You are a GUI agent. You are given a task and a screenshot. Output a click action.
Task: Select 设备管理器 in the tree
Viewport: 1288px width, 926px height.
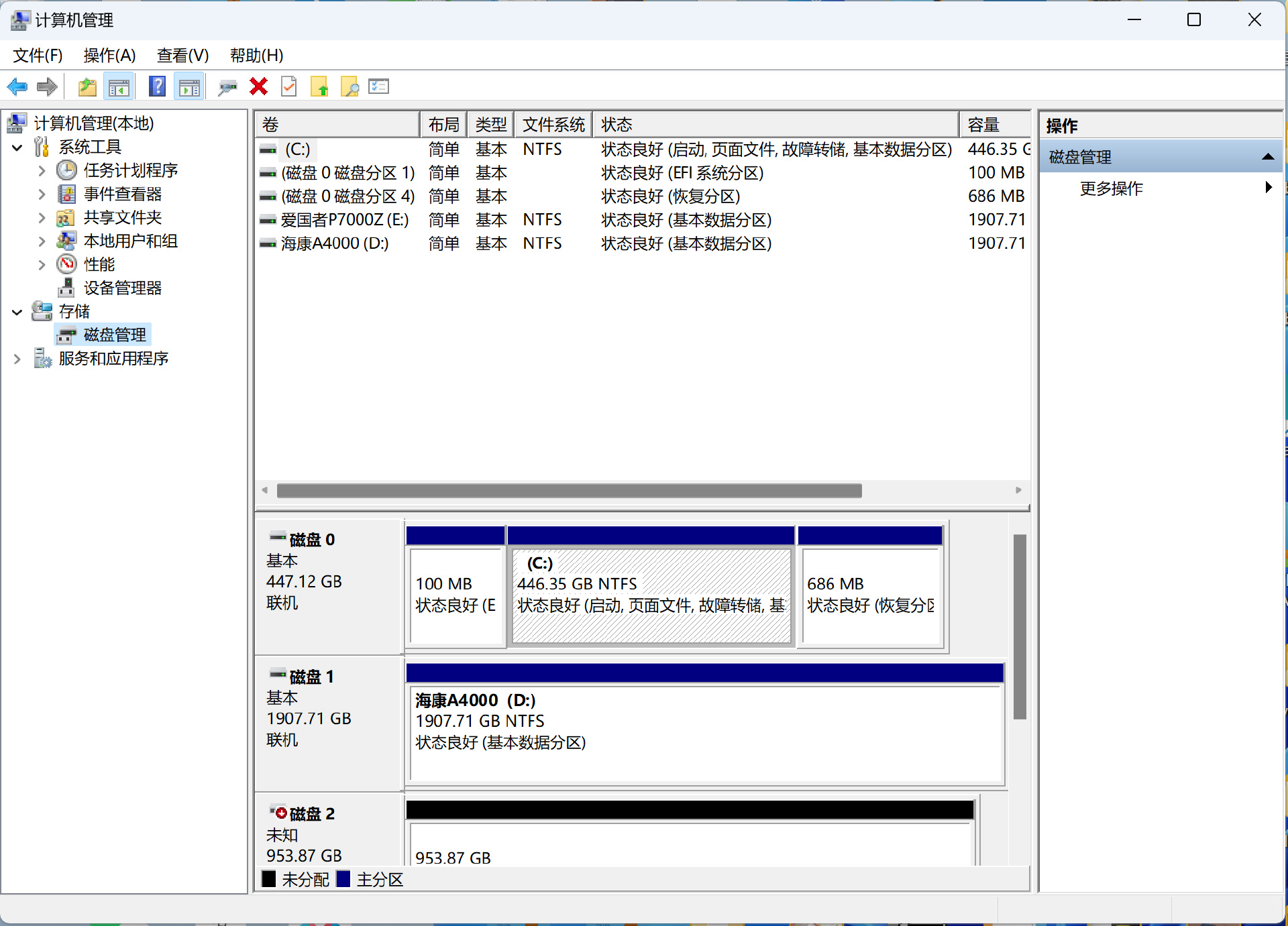pos(122,288)
